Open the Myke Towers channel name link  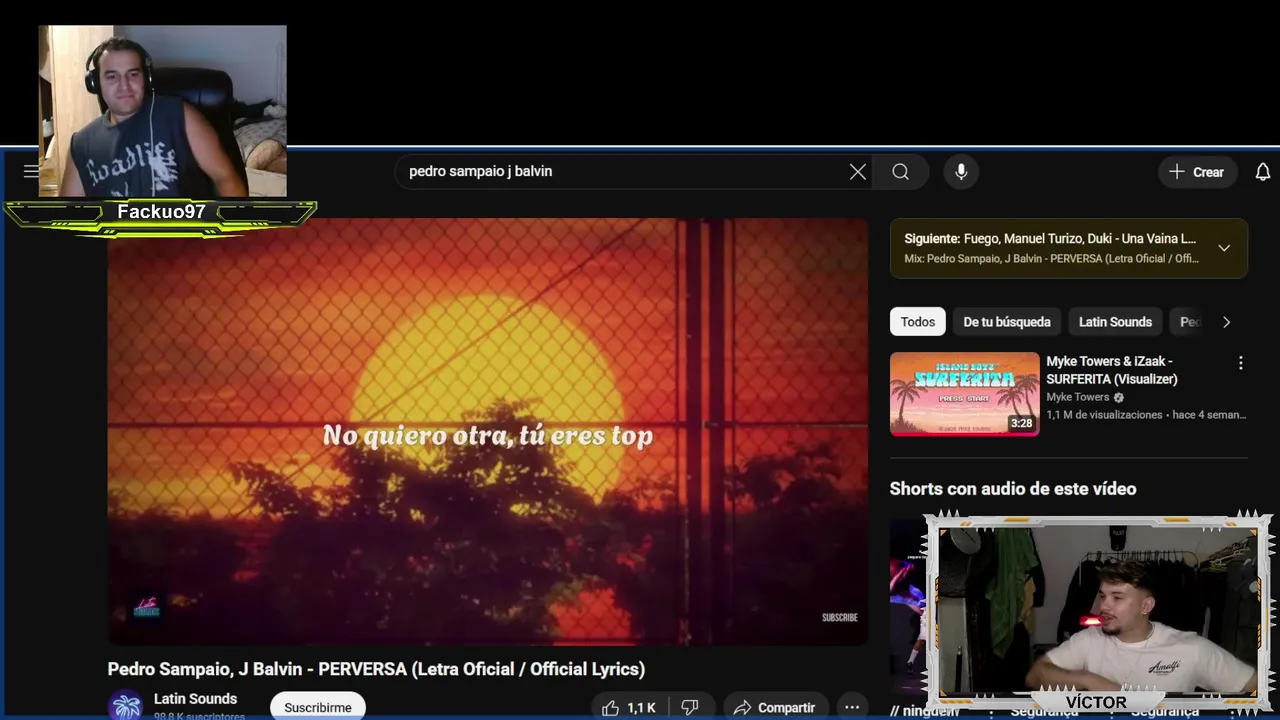(x=1078, y=397)
